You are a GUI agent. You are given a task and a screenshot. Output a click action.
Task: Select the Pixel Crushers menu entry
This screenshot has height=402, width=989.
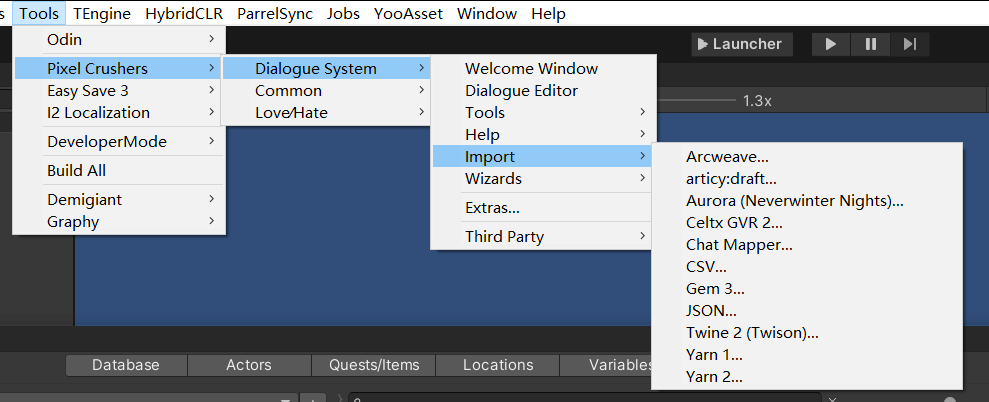tap(119, 68)
